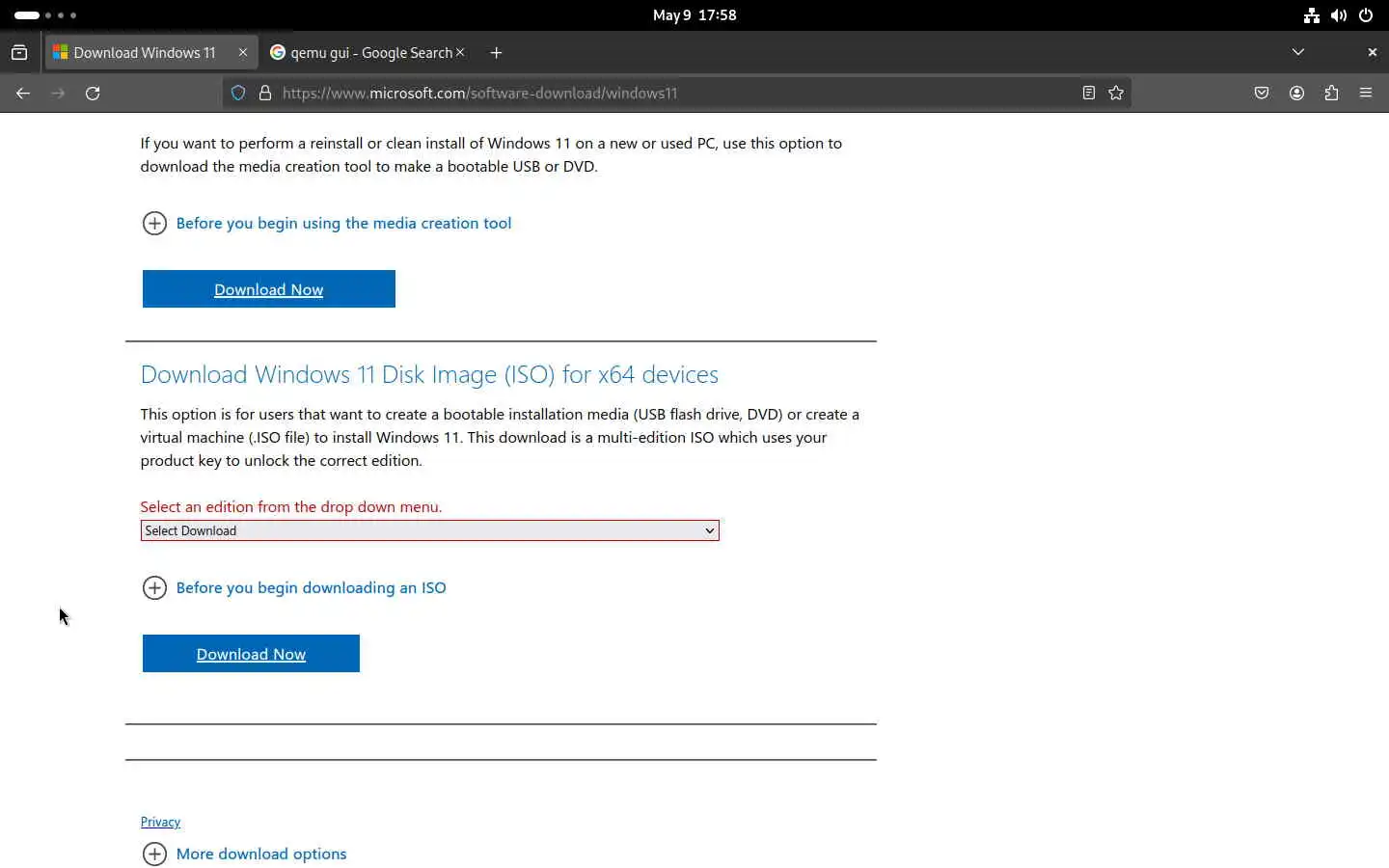Viewport: 1389px width, 868px height.
Task: Open the Extensions puzzle piece icon
Action: pos(1331,94)
